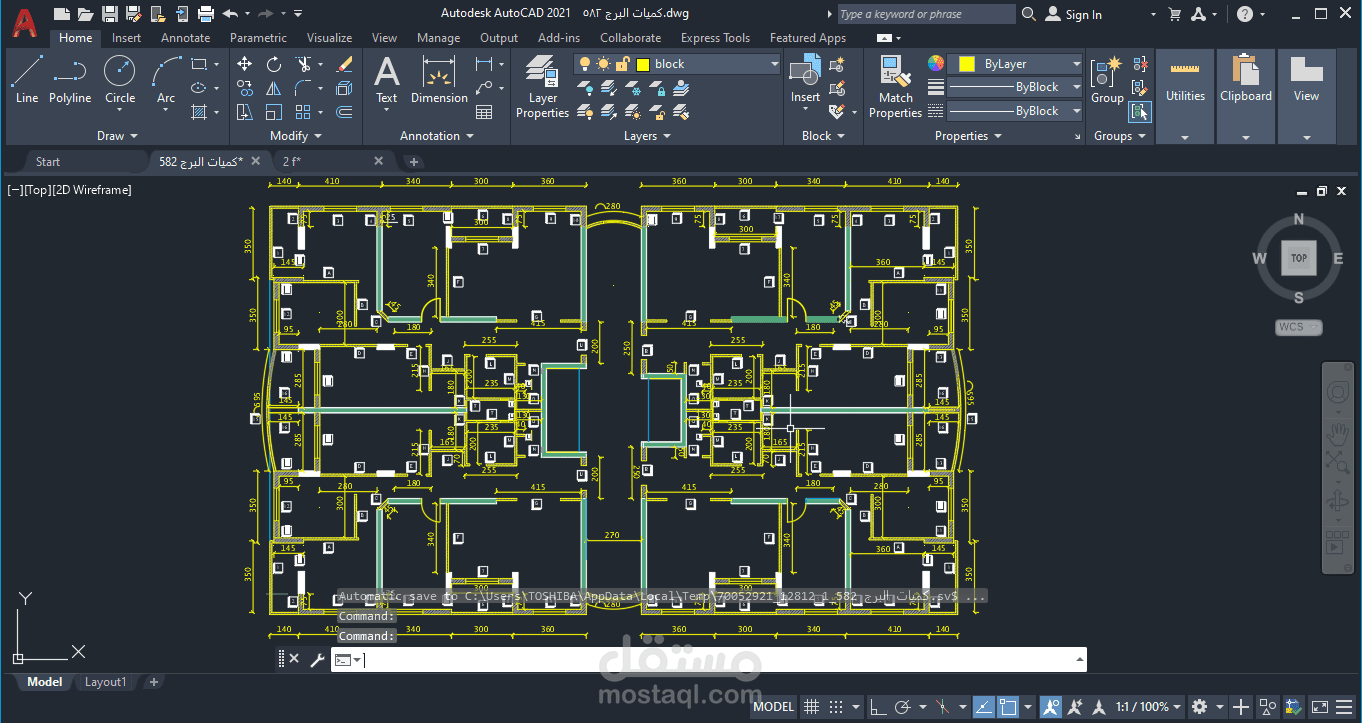This screenshot has width=1362, height=723.
Task: Click the Copy tool icon
Action: [244, 88]
